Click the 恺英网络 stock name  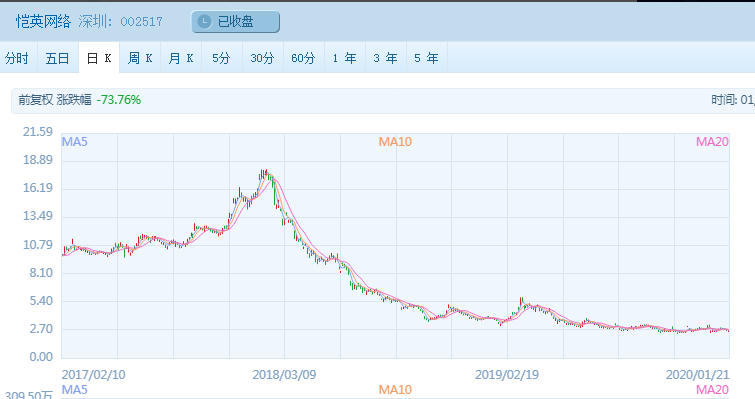pyautogui.click(x=43, y=22)
